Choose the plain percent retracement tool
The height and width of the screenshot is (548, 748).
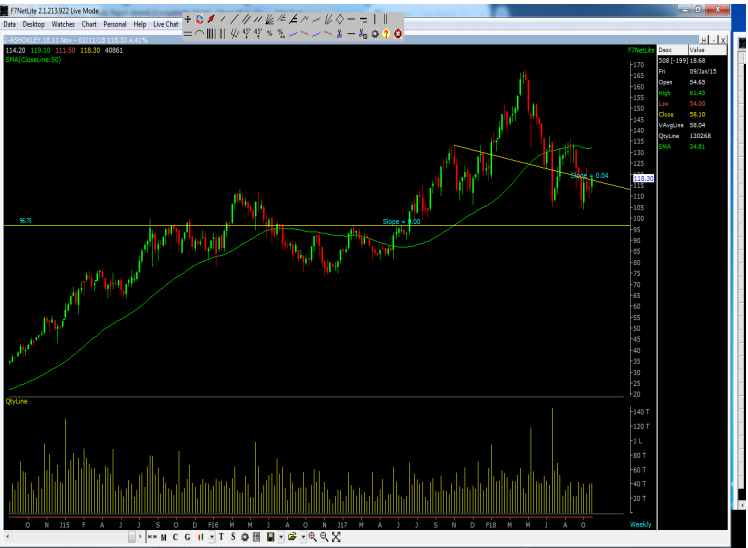pos(270,33)
